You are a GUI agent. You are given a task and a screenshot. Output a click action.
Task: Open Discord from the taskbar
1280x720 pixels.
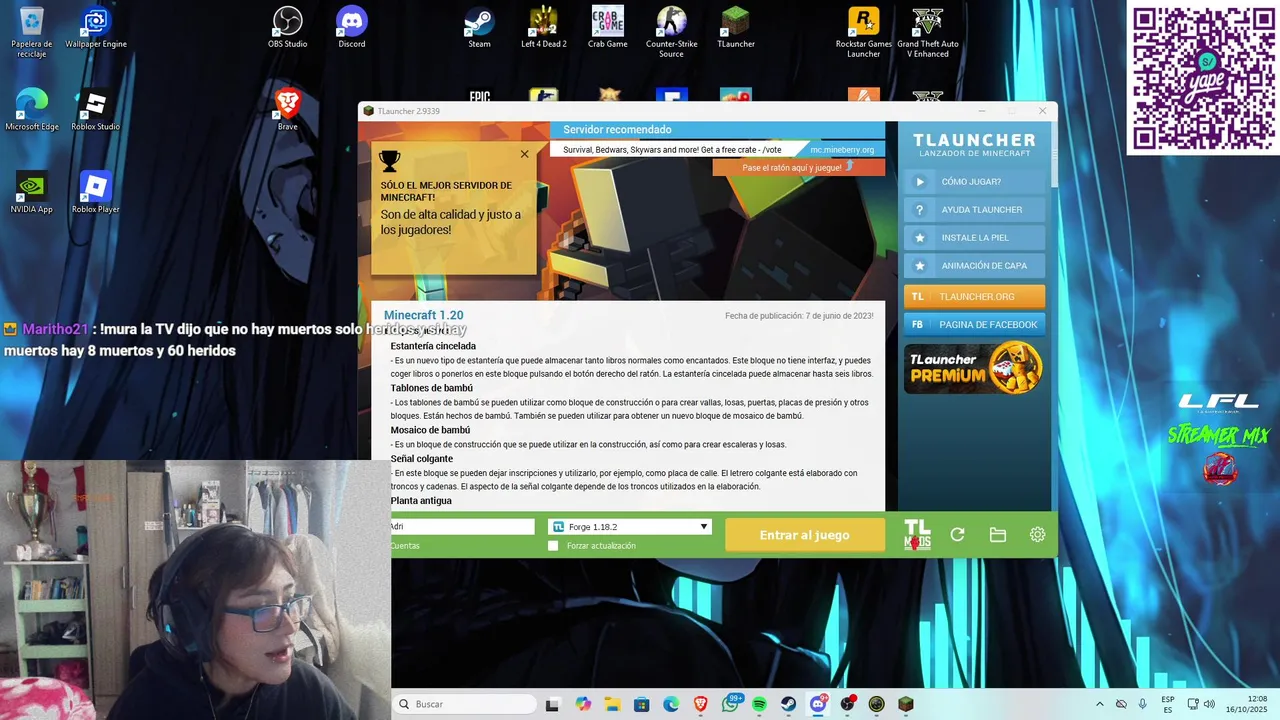[818, 704]
